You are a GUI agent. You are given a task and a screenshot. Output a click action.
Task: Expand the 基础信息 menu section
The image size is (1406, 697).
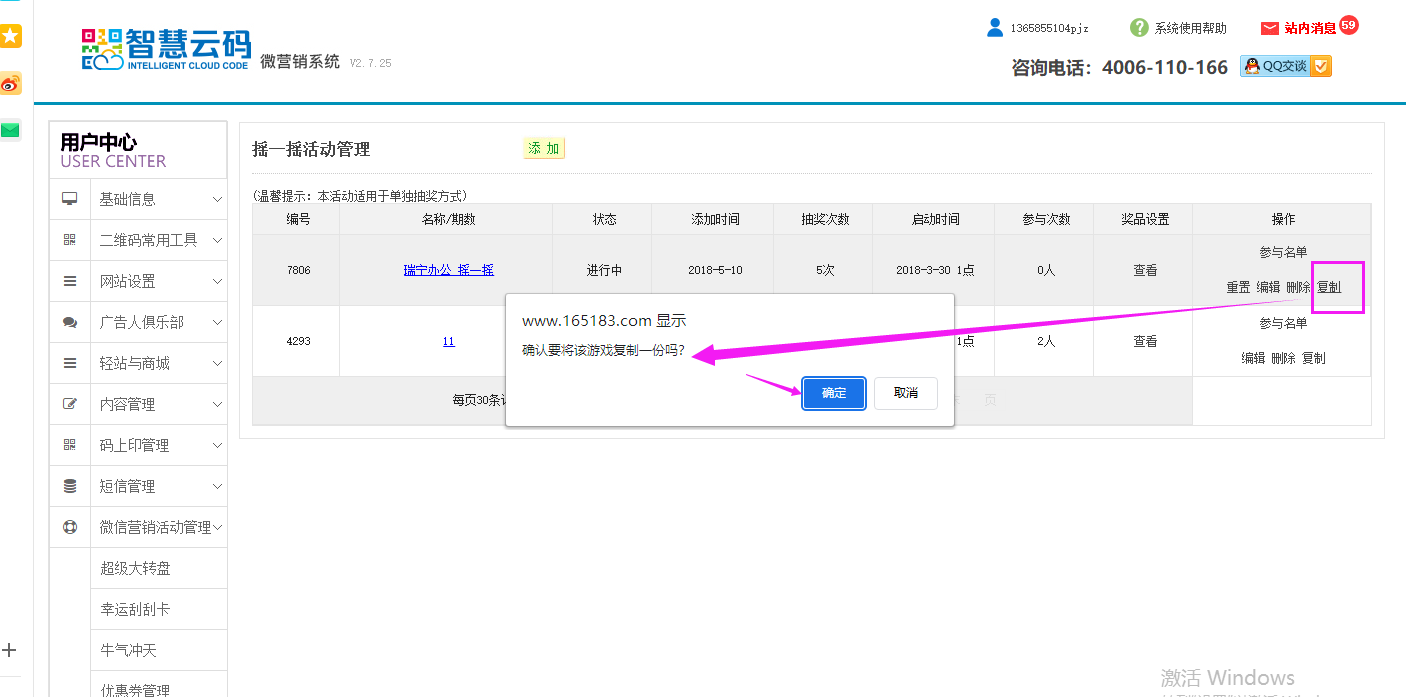click(x=138, y=199)
